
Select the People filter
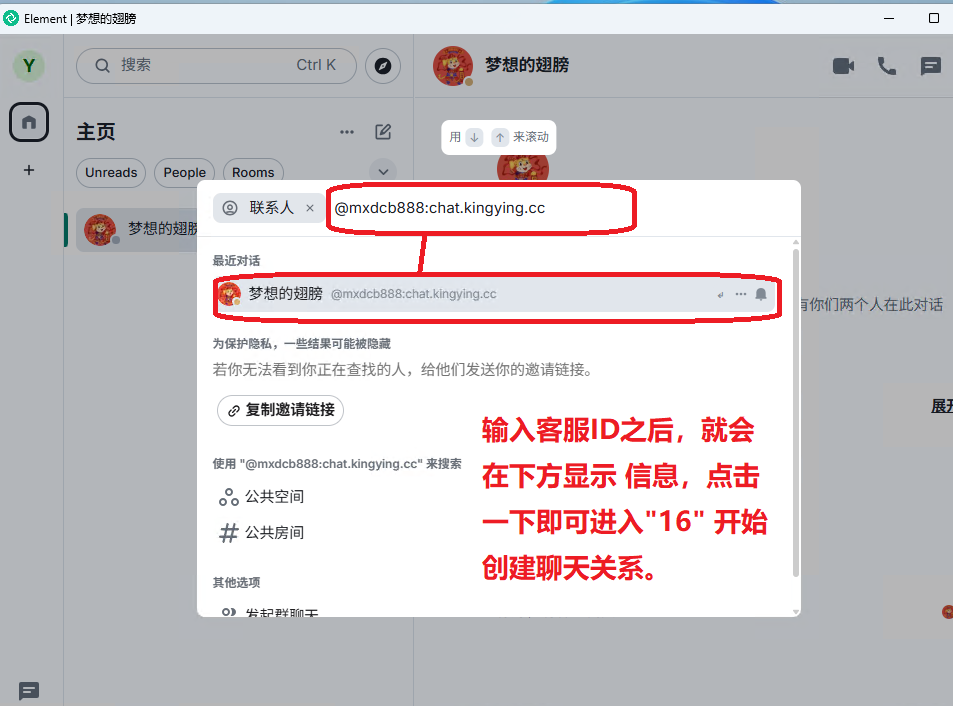tap(185, 173)
